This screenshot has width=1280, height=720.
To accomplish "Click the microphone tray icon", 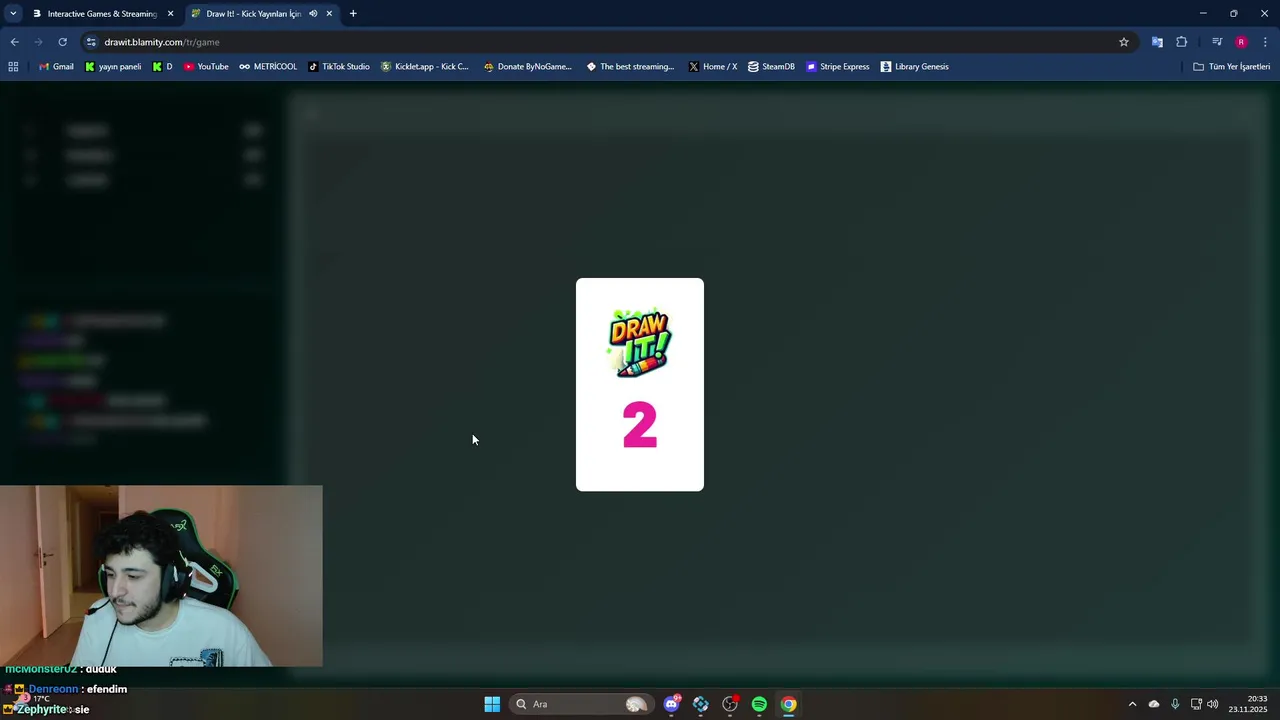I will [x=1175, y=704].
